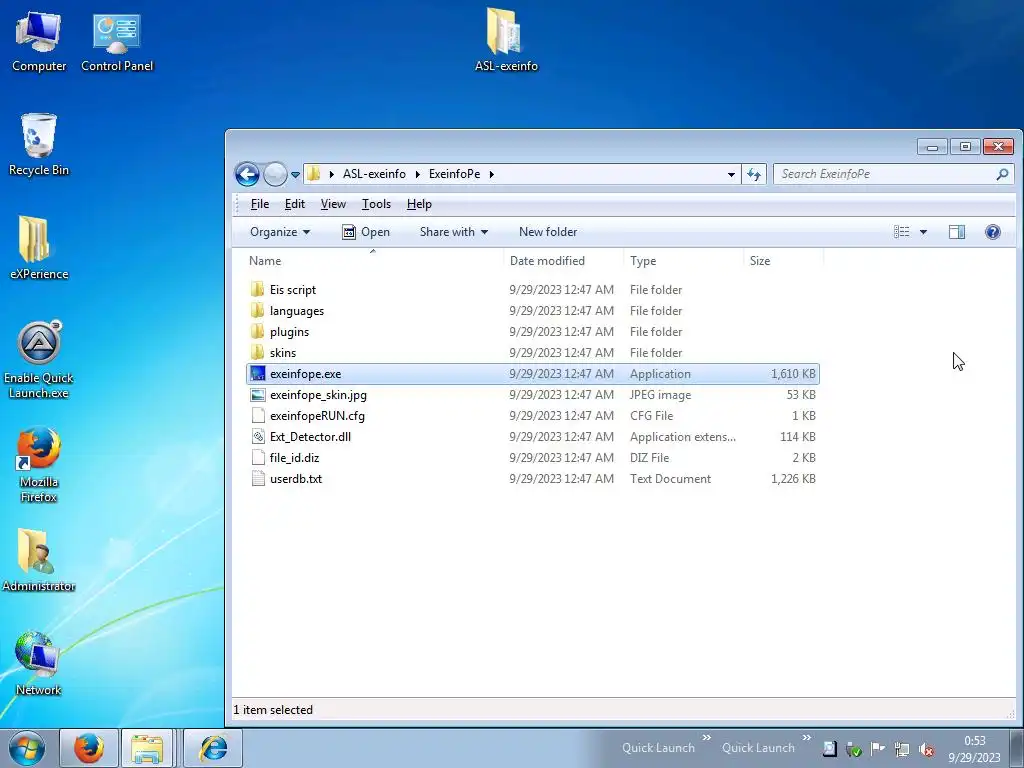Refresh the ExeinfoPe folder view

[x=754, y=174]
